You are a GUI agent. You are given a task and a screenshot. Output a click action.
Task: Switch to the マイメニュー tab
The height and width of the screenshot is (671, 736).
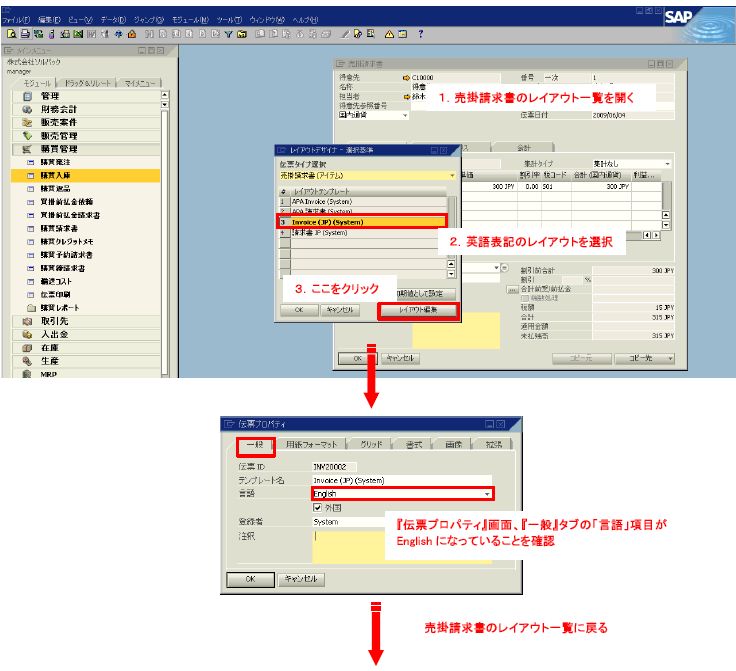pos(140,83)
